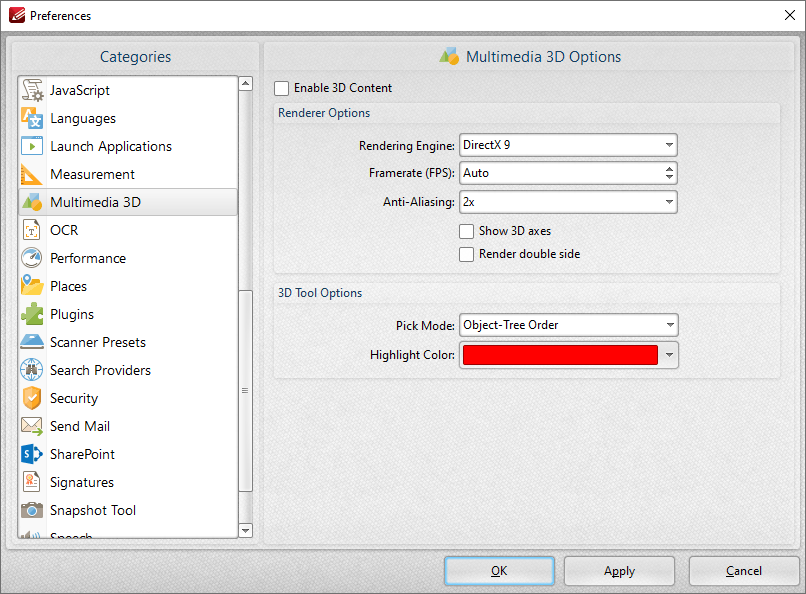Open the Send Mail category
This screenshot has height=594, width=806.
pos(129,426)
